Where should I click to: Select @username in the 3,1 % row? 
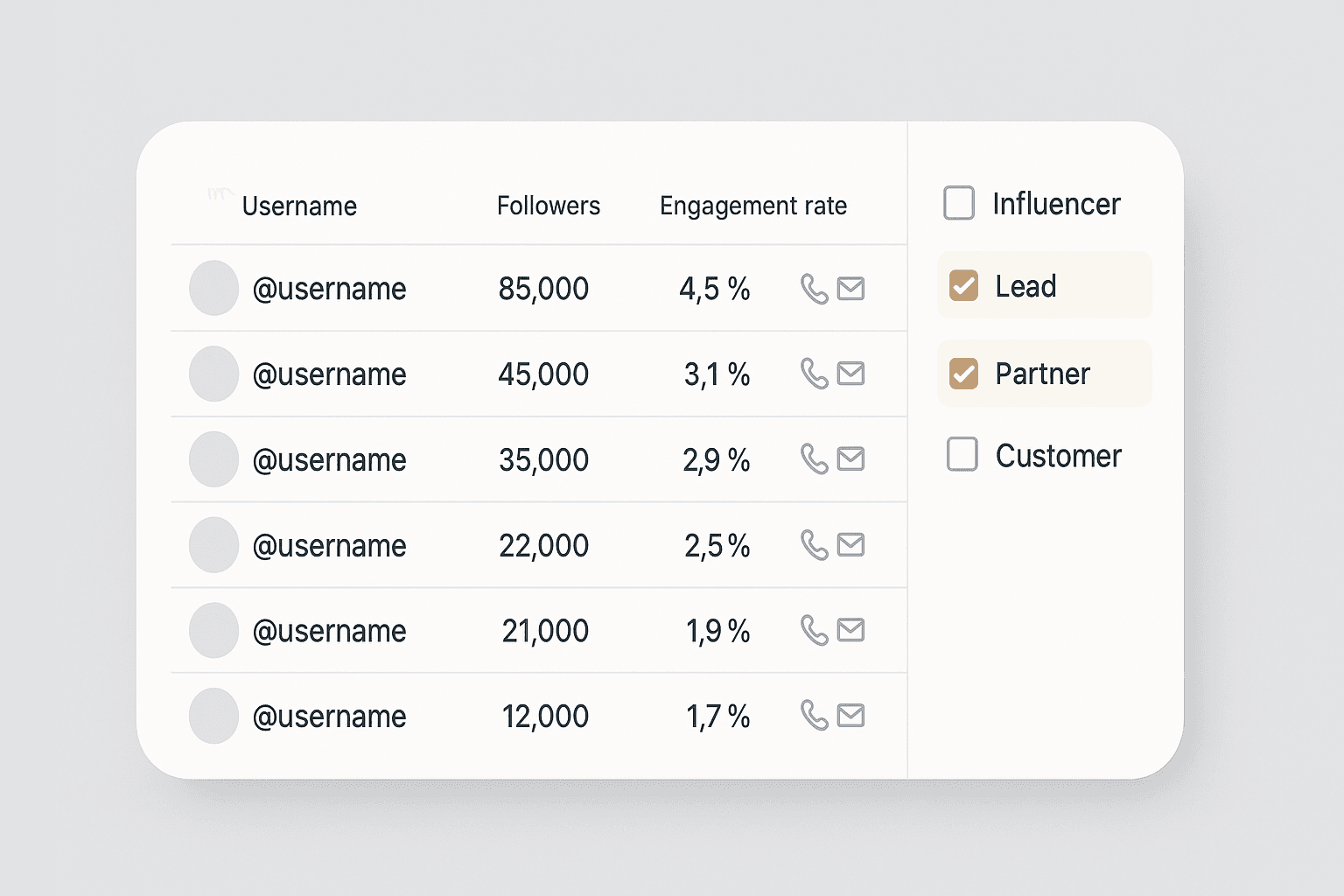[x=329, y=374]
